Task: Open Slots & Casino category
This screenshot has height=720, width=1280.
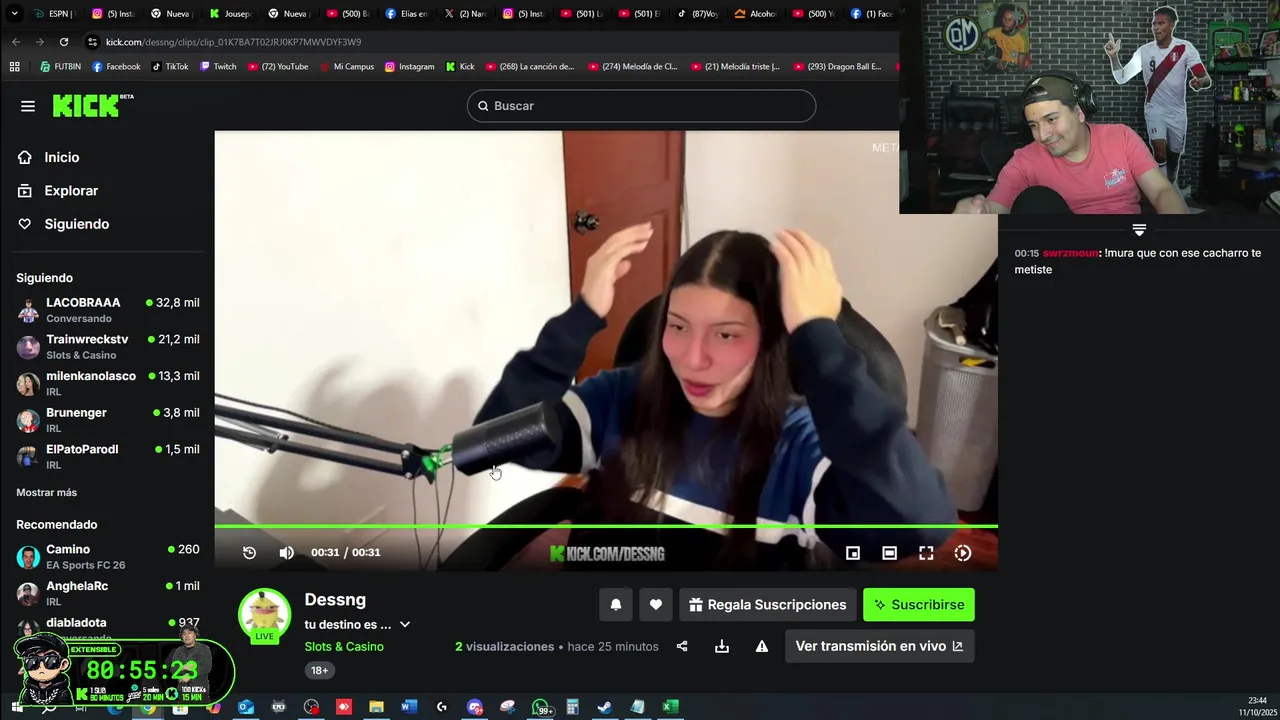Action: pos(344,646)
